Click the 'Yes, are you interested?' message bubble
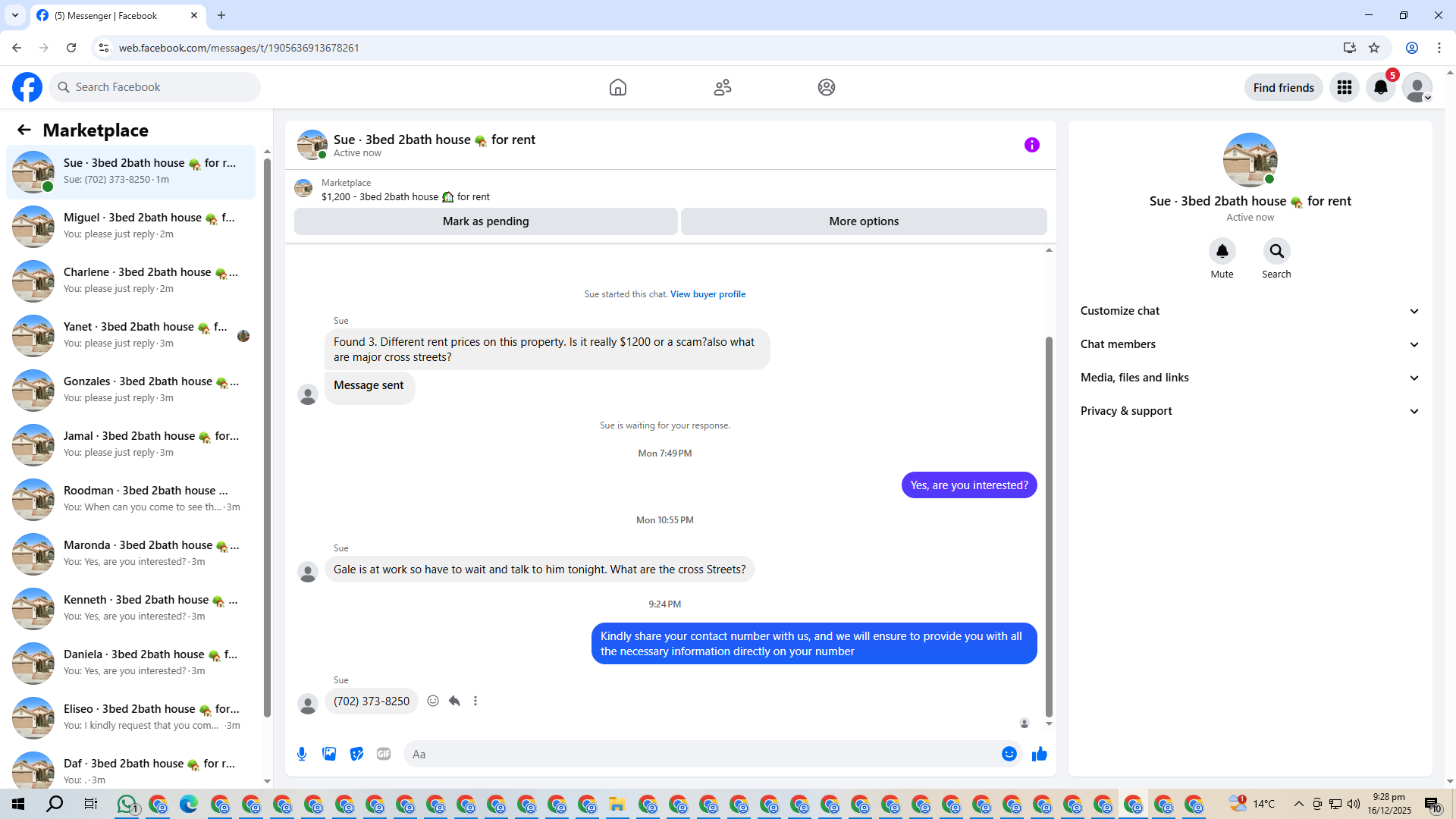This screenshot has height=819, width=1456. tap(969, 485)
